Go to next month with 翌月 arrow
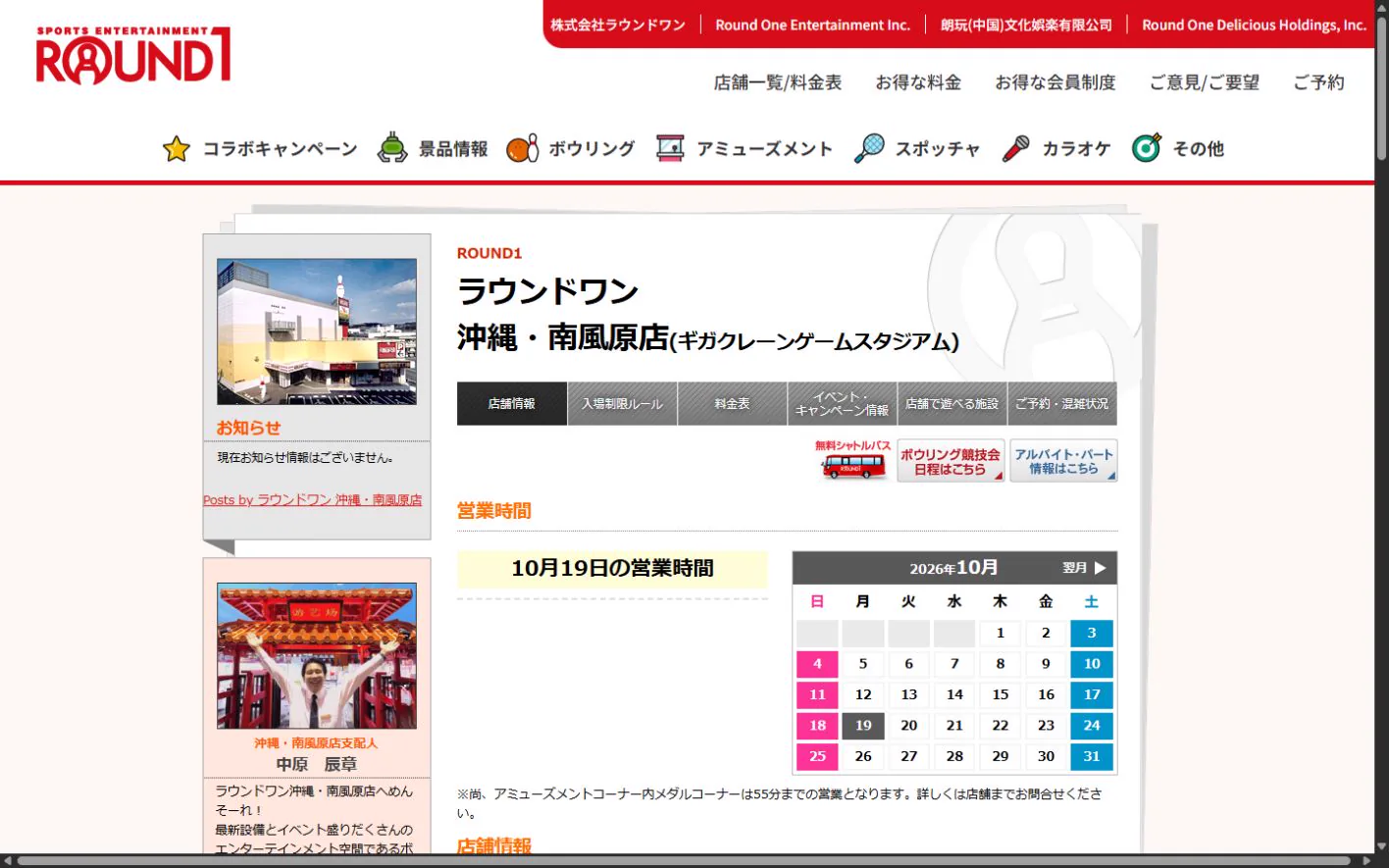 click(x=1085, y=568)
